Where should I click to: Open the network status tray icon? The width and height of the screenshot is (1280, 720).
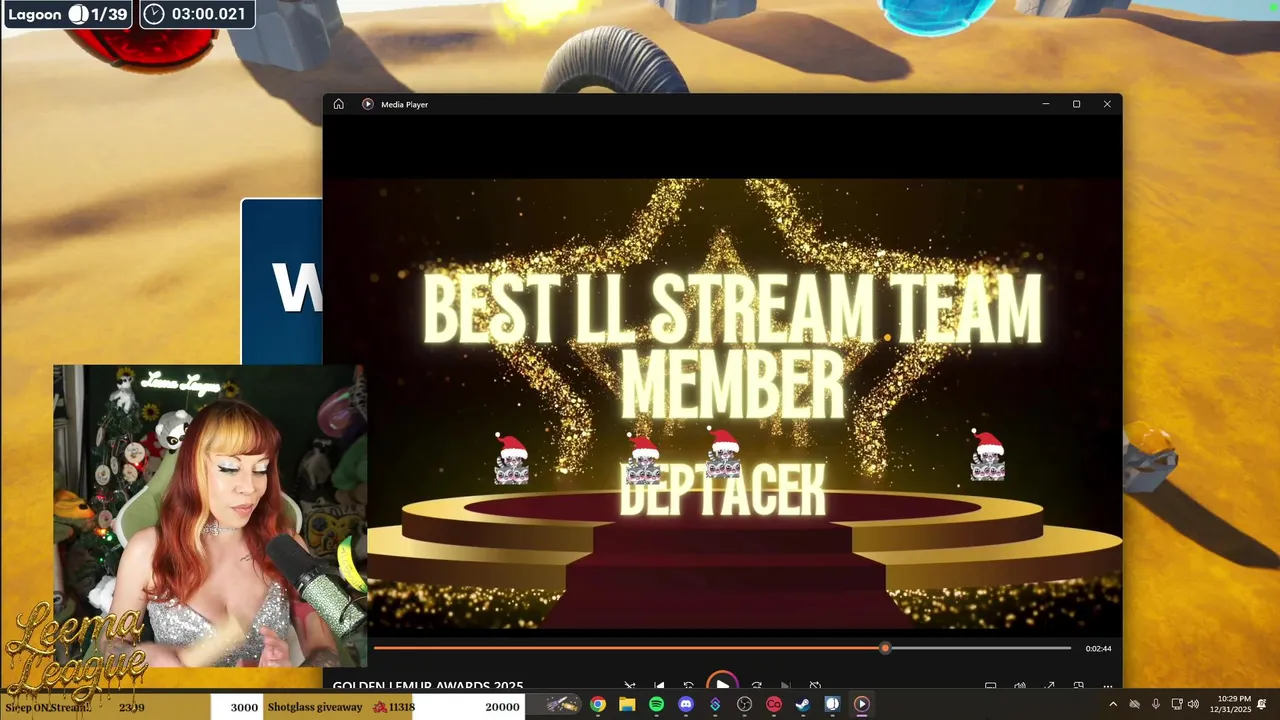click(x=1176, y=705)
